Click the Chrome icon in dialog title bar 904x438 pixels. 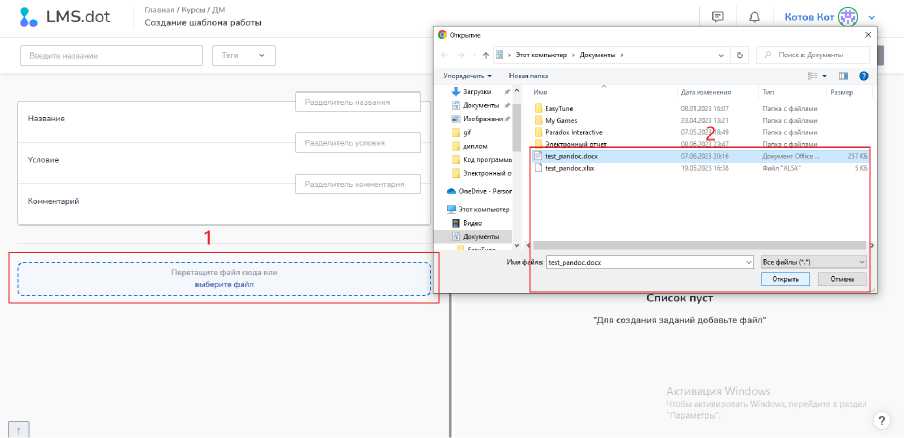point(442,35)
